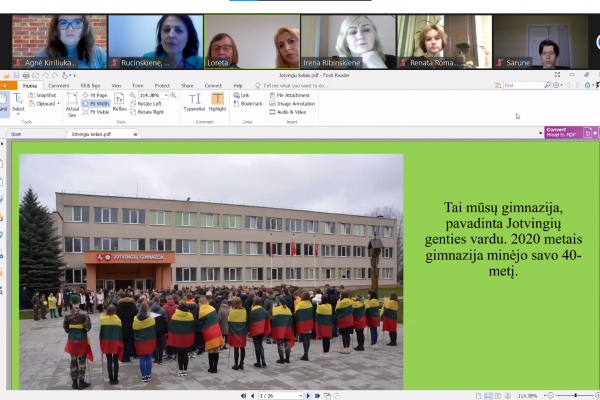This screenshot has width=600, height=400.
Task: Select the Highlight tool
Action: 217,102
